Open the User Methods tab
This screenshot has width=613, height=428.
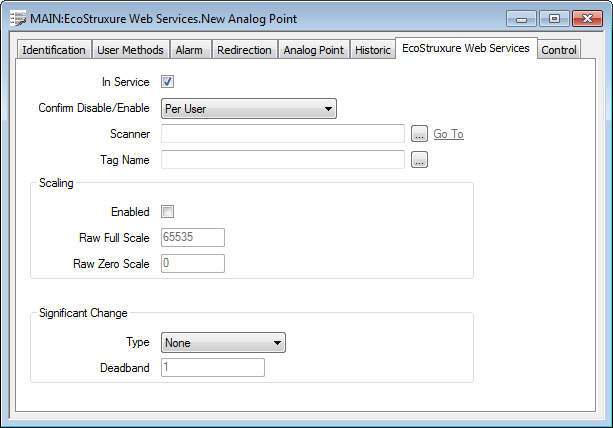click(x=130, y=50)
